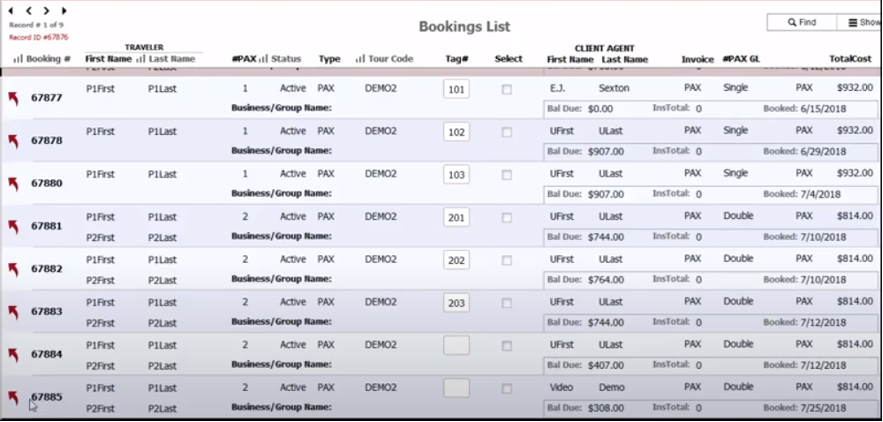Go to next record chevron
Screen dimensions: 883x422
pyautogui.click(x=46, y=11)
